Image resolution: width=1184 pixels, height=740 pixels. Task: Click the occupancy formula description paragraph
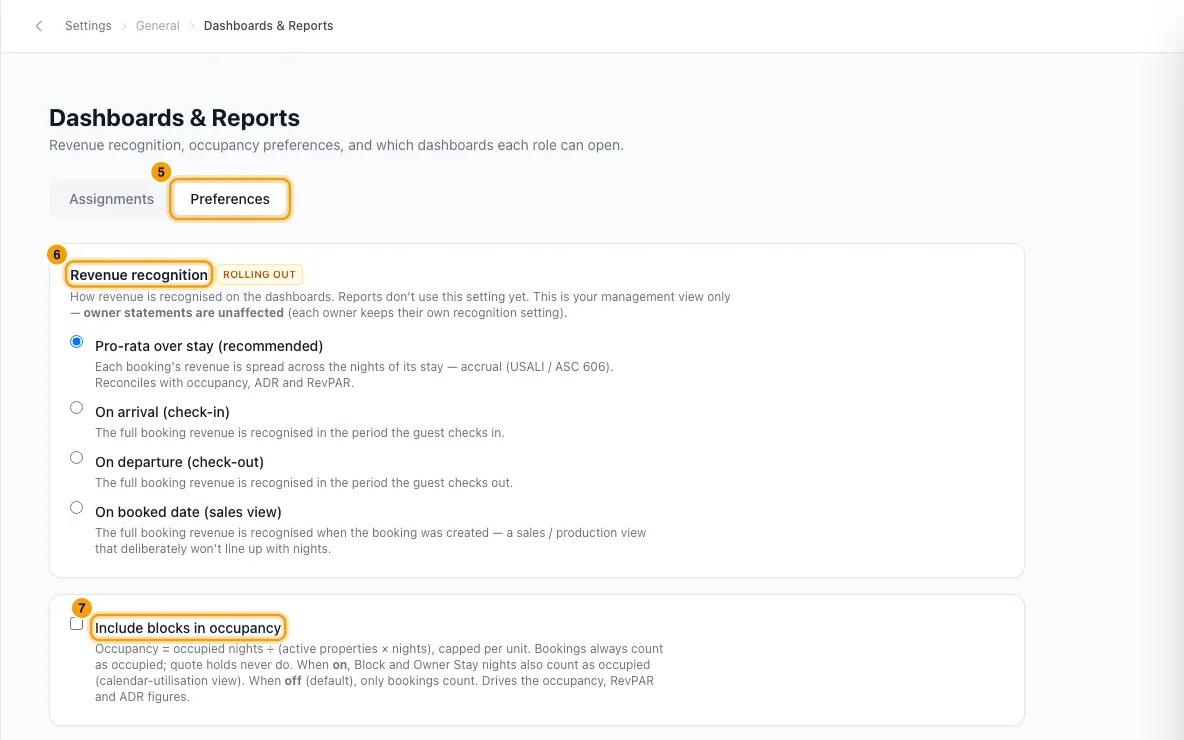tap(379, 673)
